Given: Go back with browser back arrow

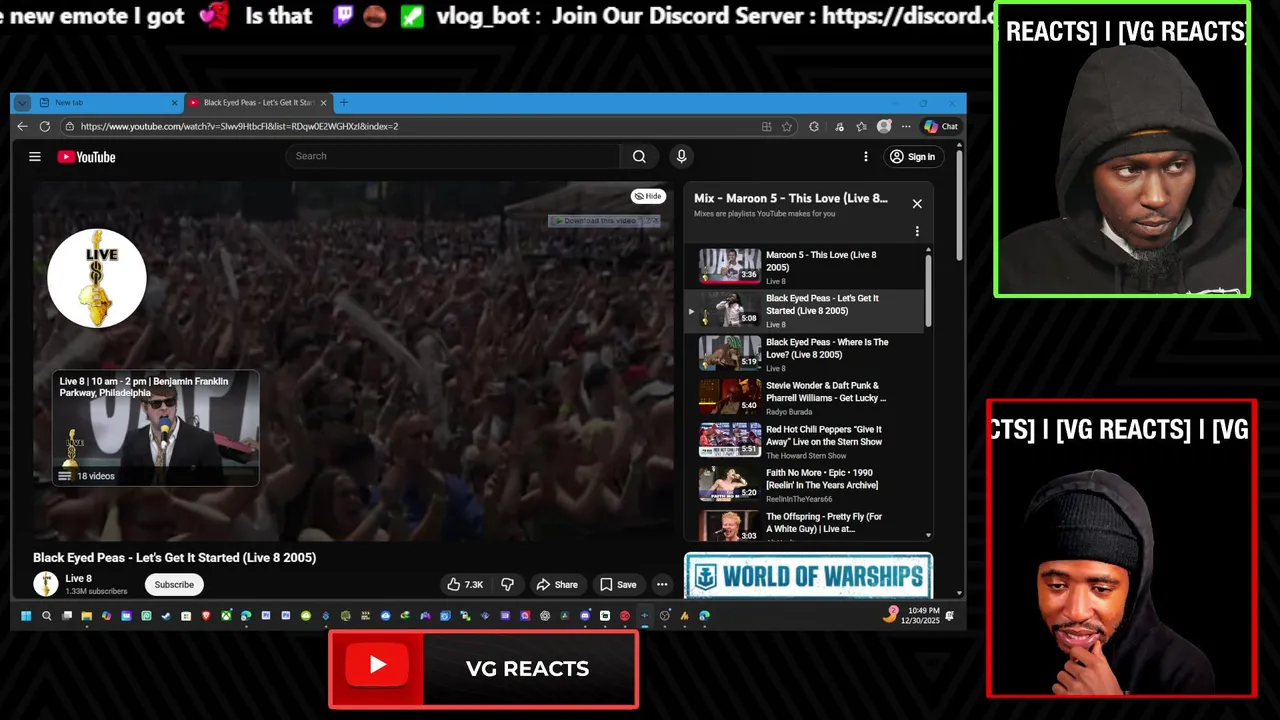Looking at the screenshot, I should [x=22, y=126].
